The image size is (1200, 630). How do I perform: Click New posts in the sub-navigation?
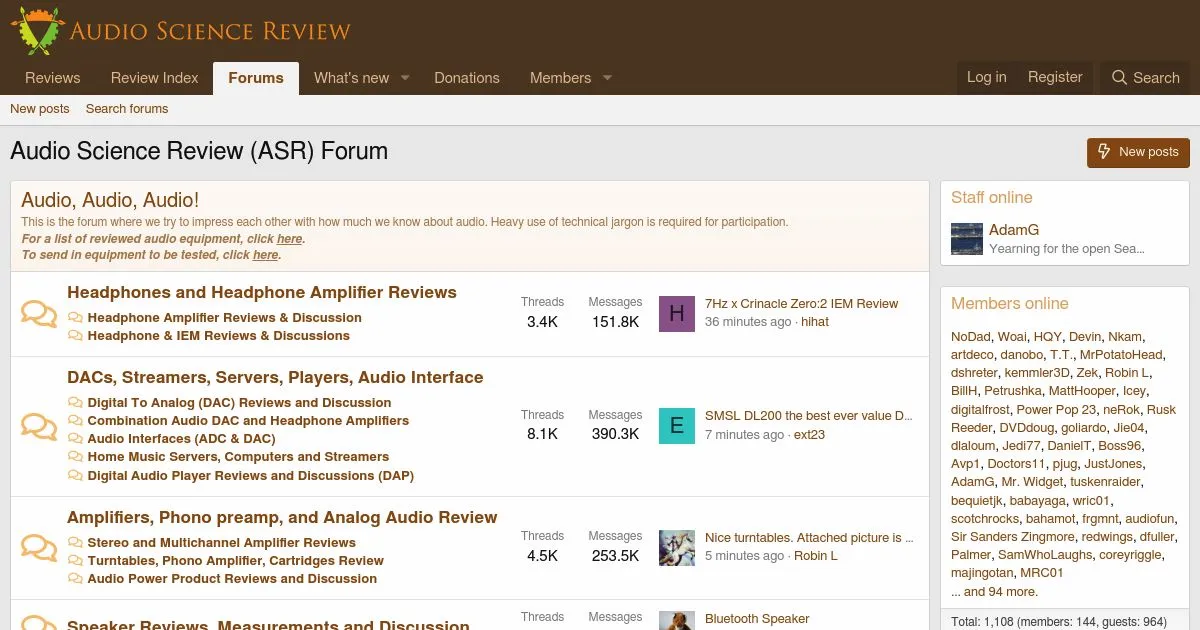pos(40,109)
